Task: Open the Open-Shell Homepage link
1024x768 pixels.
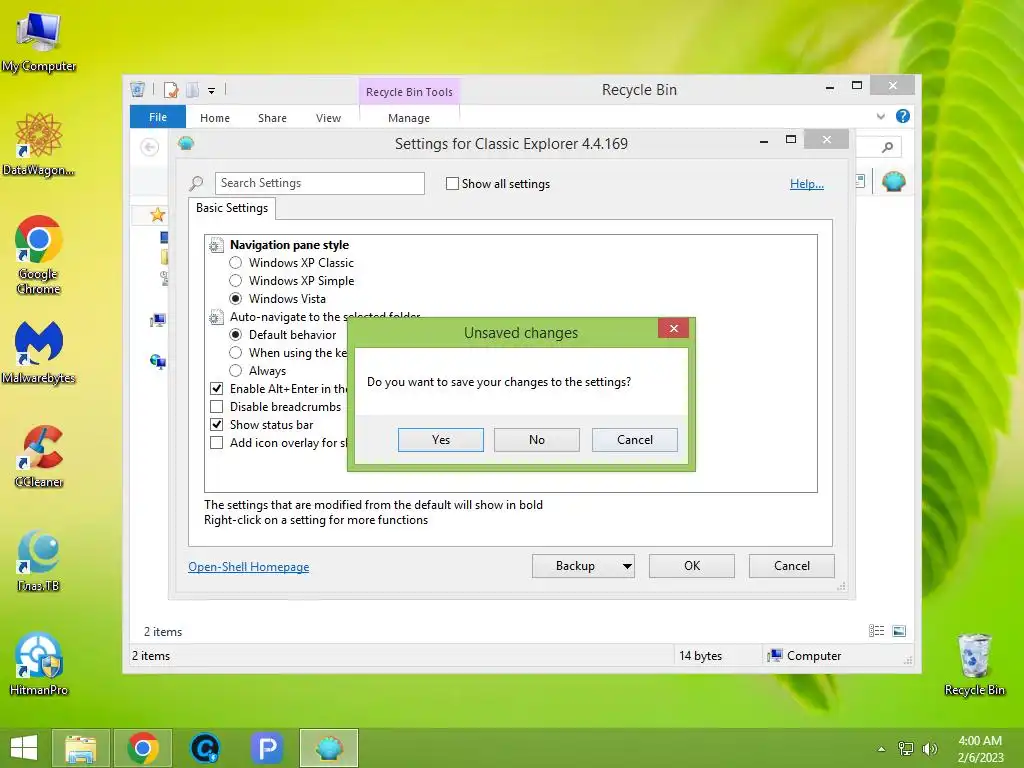Action: click(249, 567)
